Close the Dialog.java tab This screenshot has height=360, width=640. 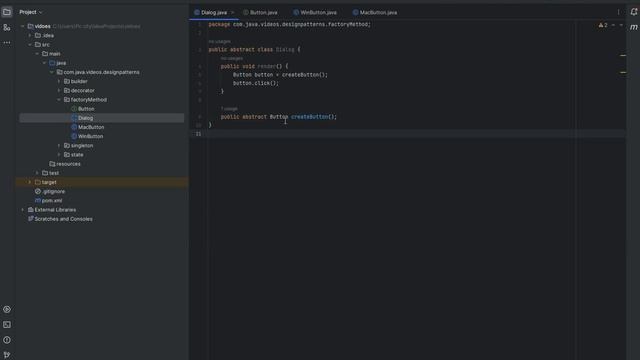233,13
